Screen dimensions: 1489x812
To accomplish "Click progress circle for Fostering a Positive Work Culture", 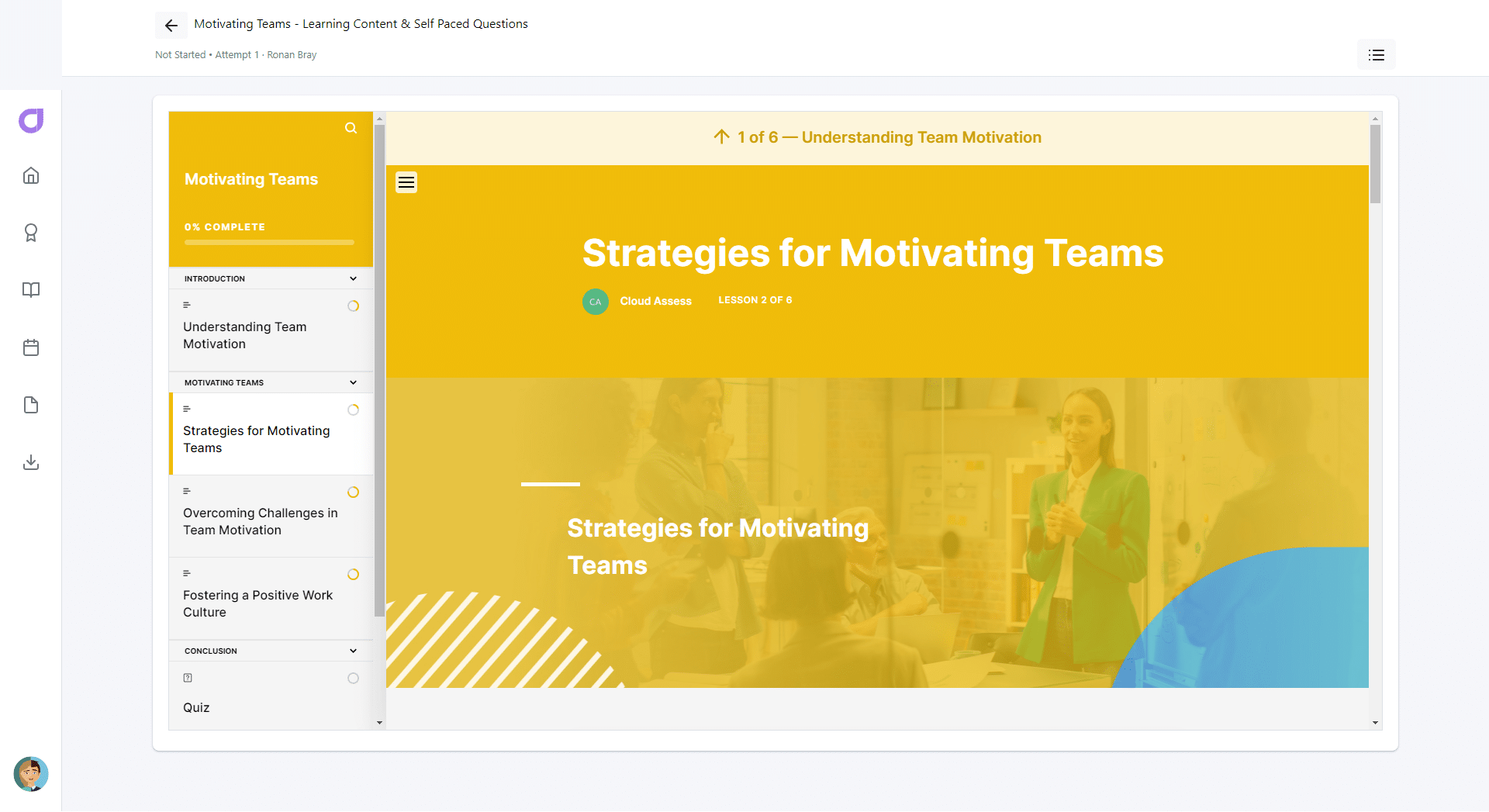I will [354, 575].
